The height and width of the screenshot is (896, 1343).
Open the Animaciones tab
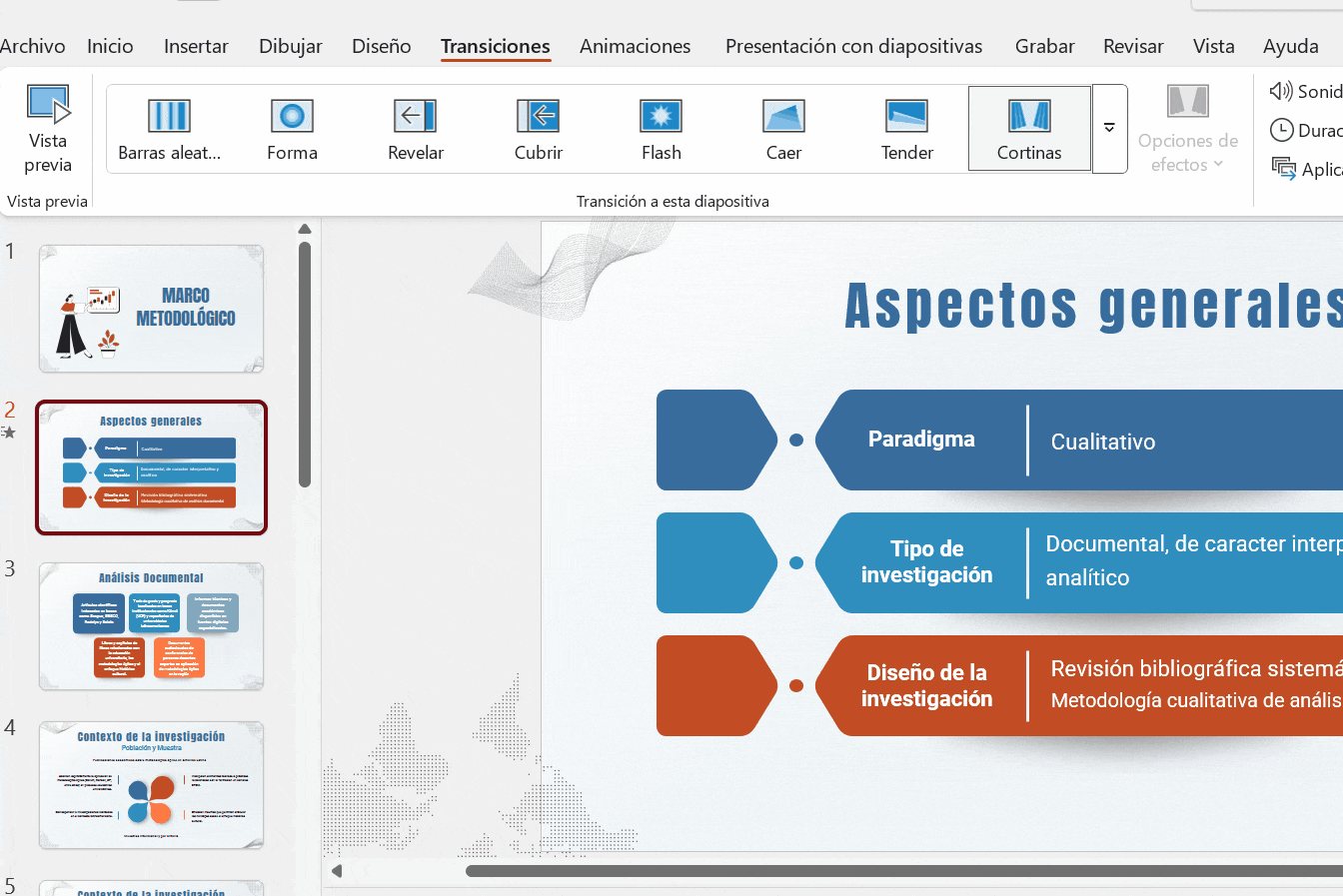(635, 46)
